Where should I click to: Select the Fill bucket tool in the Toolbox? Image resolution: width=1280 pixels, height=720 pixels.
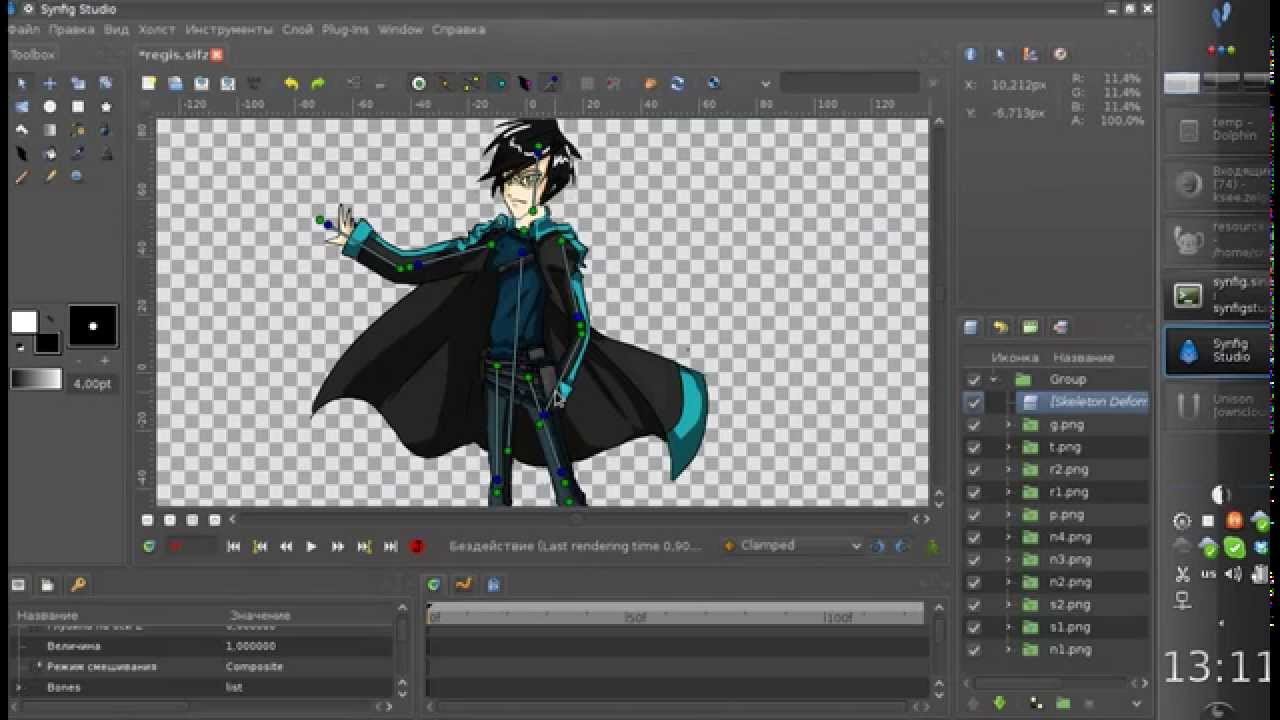[x=50, y=154]
